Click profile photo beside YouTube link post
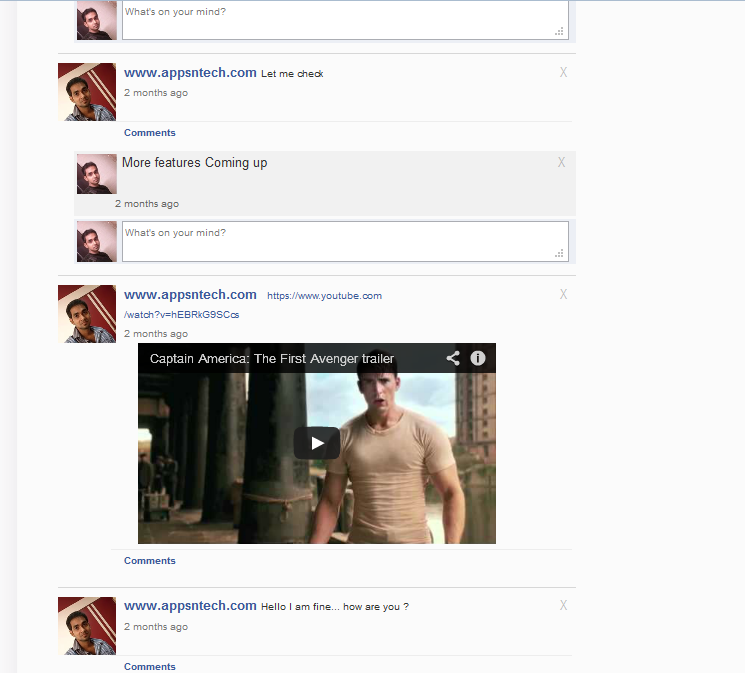This screenshot has height=673, width=745. pos(87,314)
